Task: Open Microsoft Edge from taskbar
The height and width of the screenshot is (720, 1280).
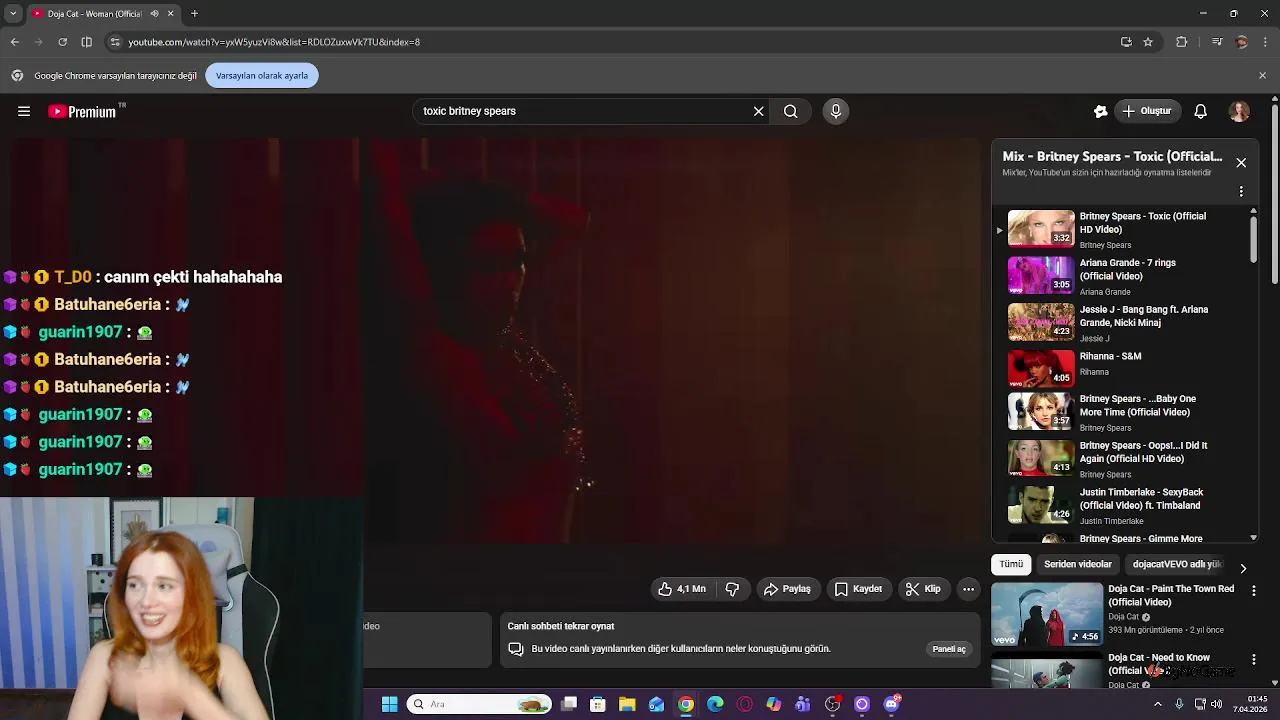Action: click(715, 704)
